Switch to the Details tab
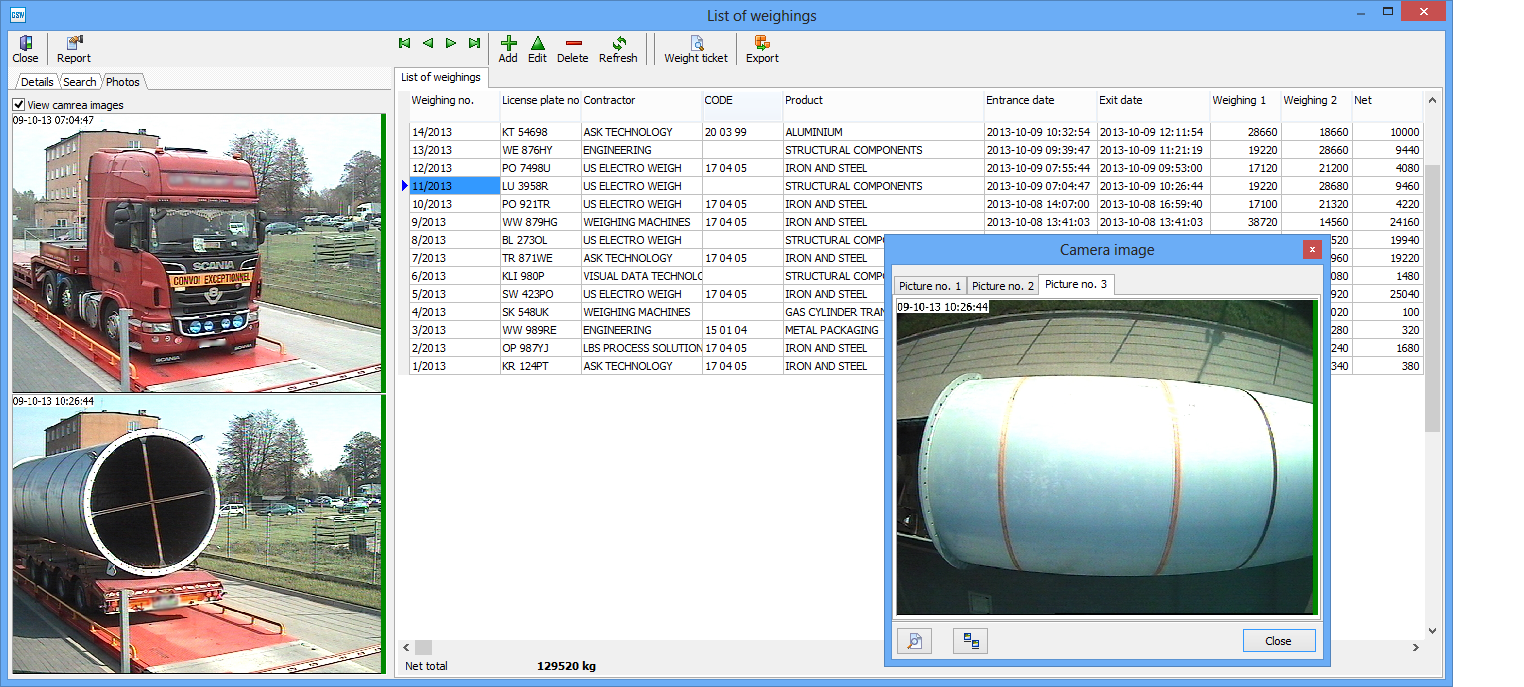The image size is (1524, 687). tap(37, 82)
